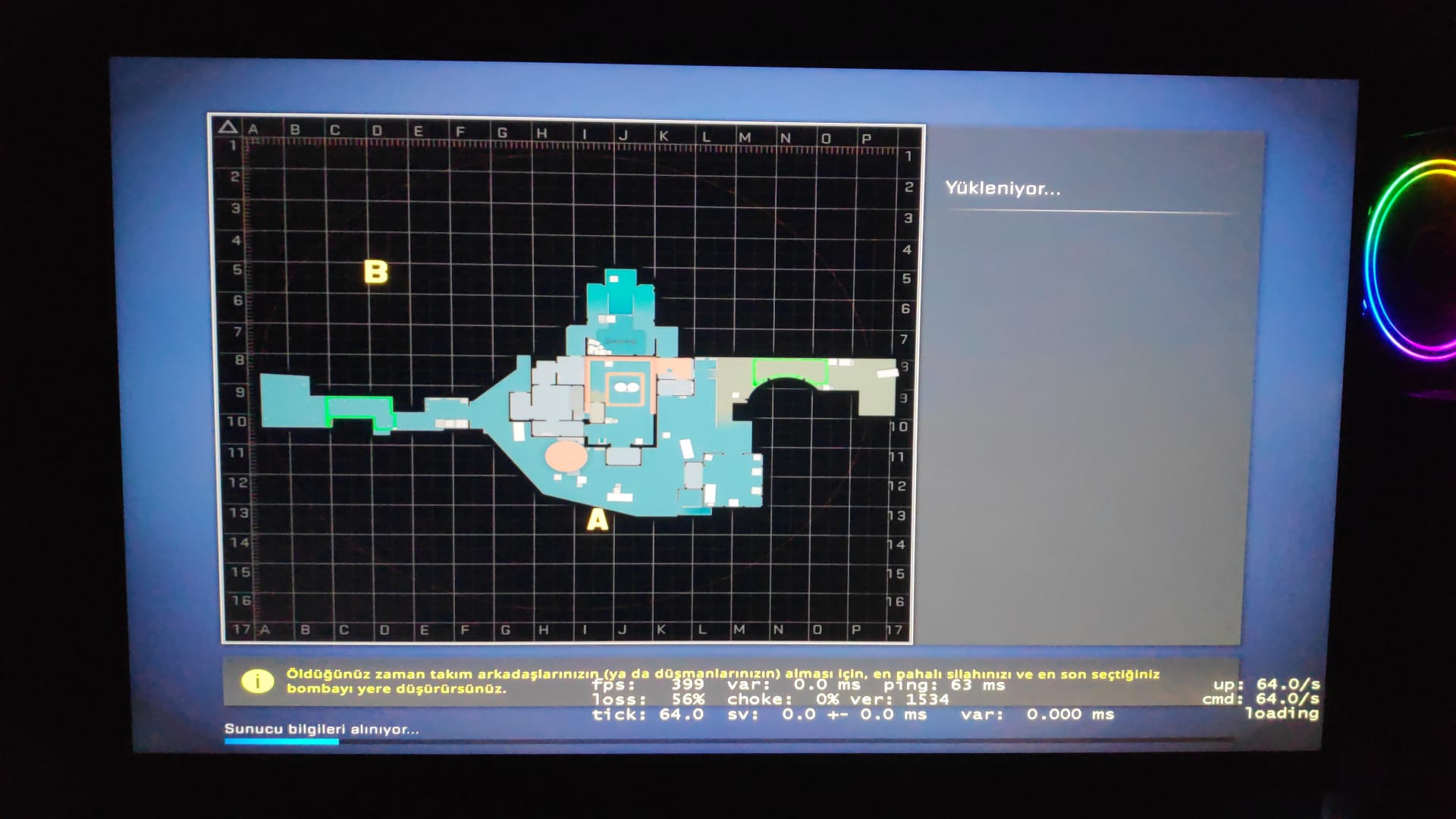1456x819 pixels.
Task: Click the north arrow triangle icon
Action: (227, 127)
